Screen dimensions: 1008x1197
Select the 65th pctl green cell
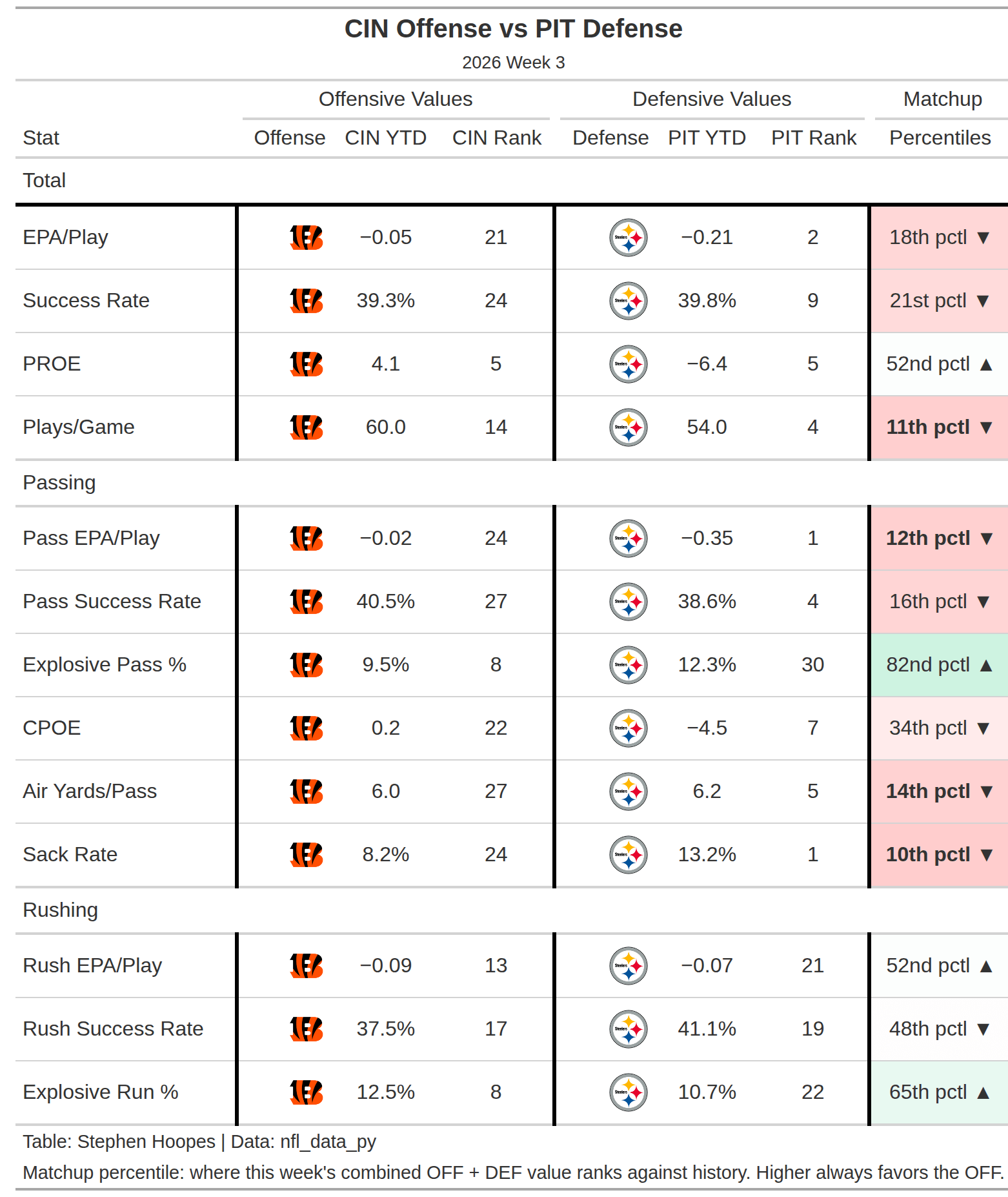pyautogui.click(x=939, y=1092)
